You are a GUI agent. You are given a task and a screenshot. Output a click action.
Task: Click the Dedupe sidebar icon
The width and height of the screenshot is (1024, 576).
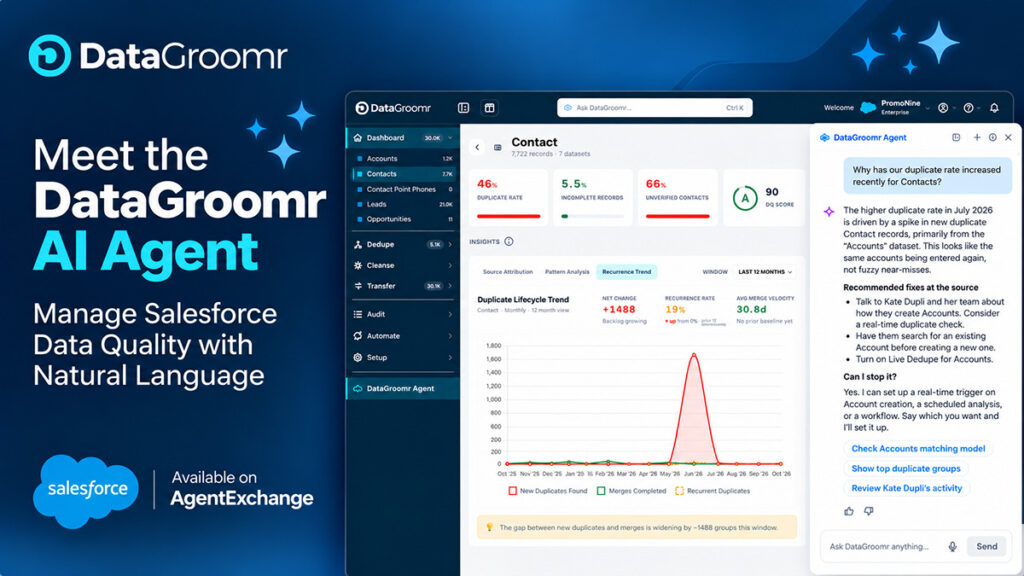[358, 244]
